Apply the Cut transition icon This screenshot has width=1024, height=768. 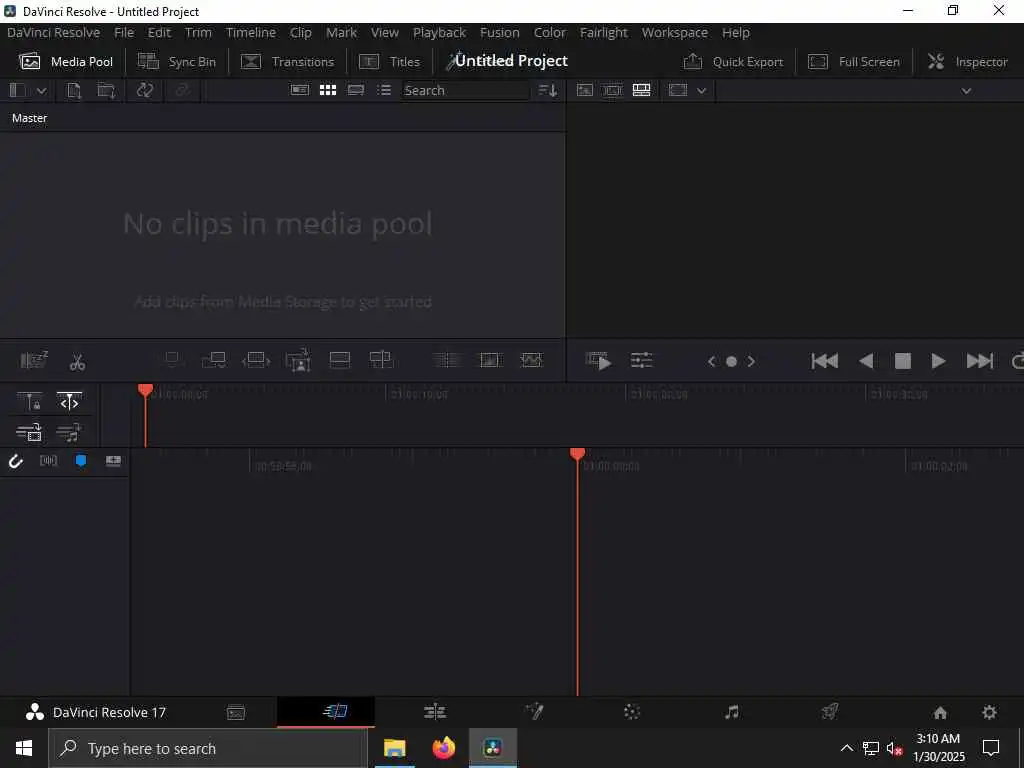tap(447, 360)
